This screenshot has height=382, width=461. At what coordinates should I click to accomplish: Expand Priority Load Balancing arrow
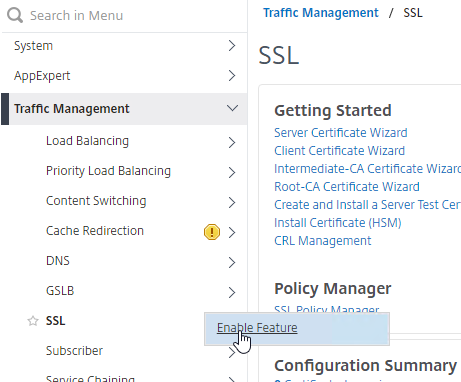(x=232, y=173)
